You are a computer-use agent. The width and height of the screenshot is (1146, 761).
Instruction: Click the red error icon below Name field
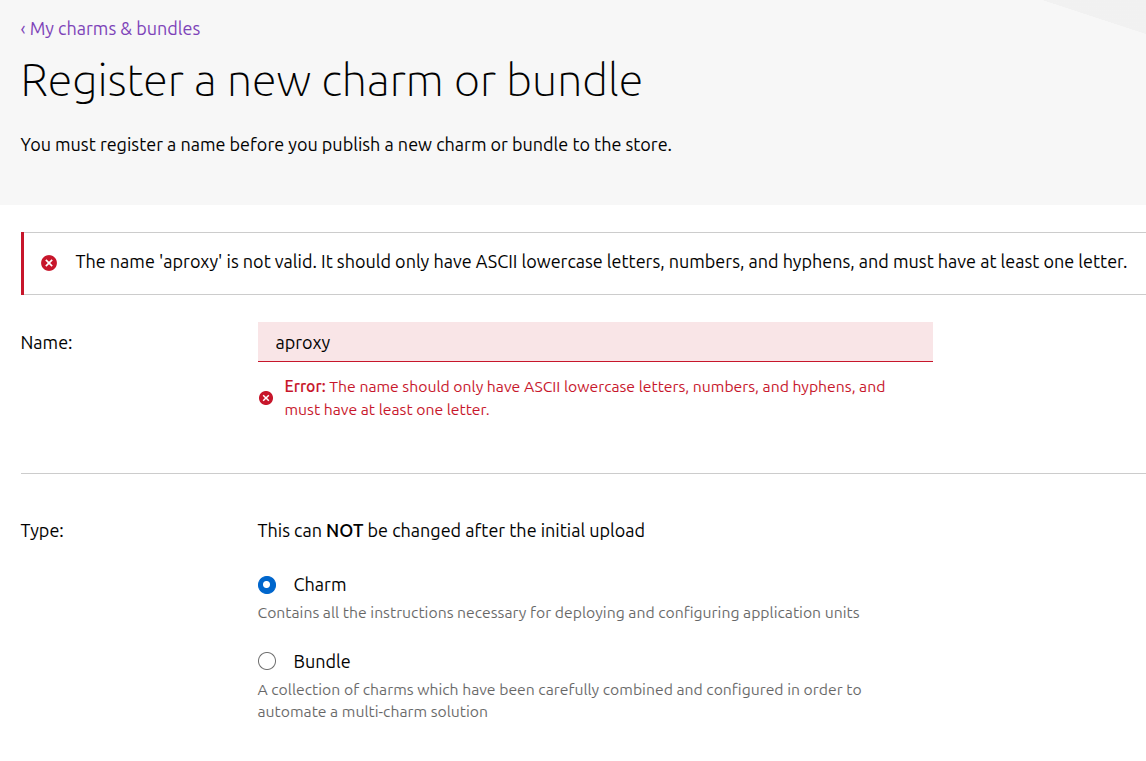point(266,398)
